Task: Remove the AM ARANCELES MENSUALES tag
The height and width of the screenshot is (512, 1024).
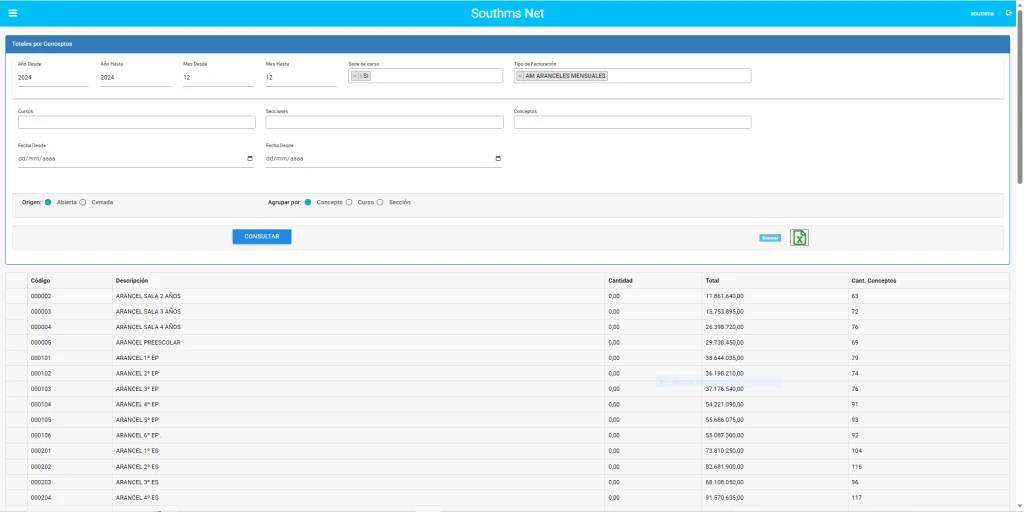Action: click(520, 76)
